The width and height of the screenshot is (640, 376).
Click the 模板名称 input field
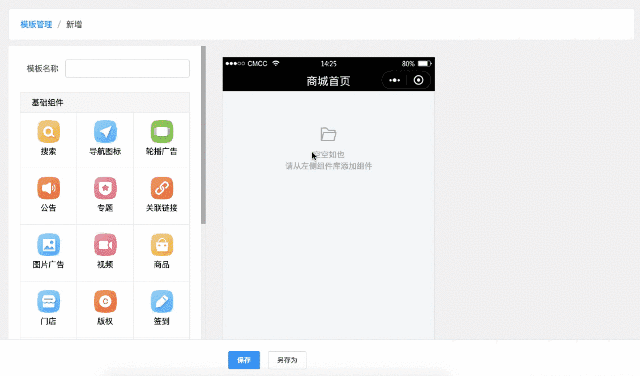tap(127, 68)
